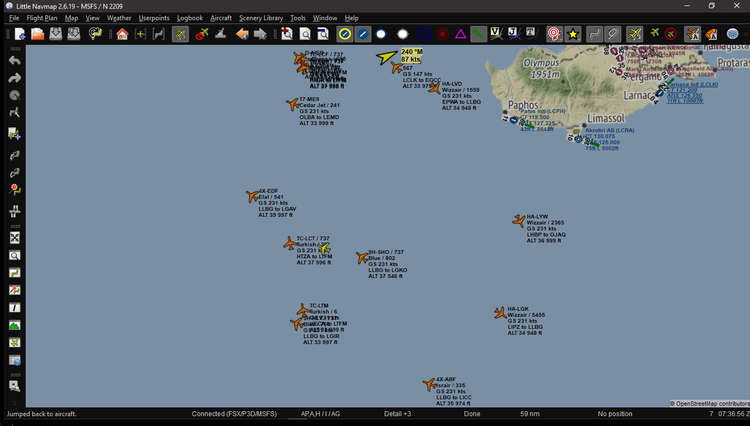Open the Tools menu
The width and height of the screenshot is (750, 426).
point(298,18)
